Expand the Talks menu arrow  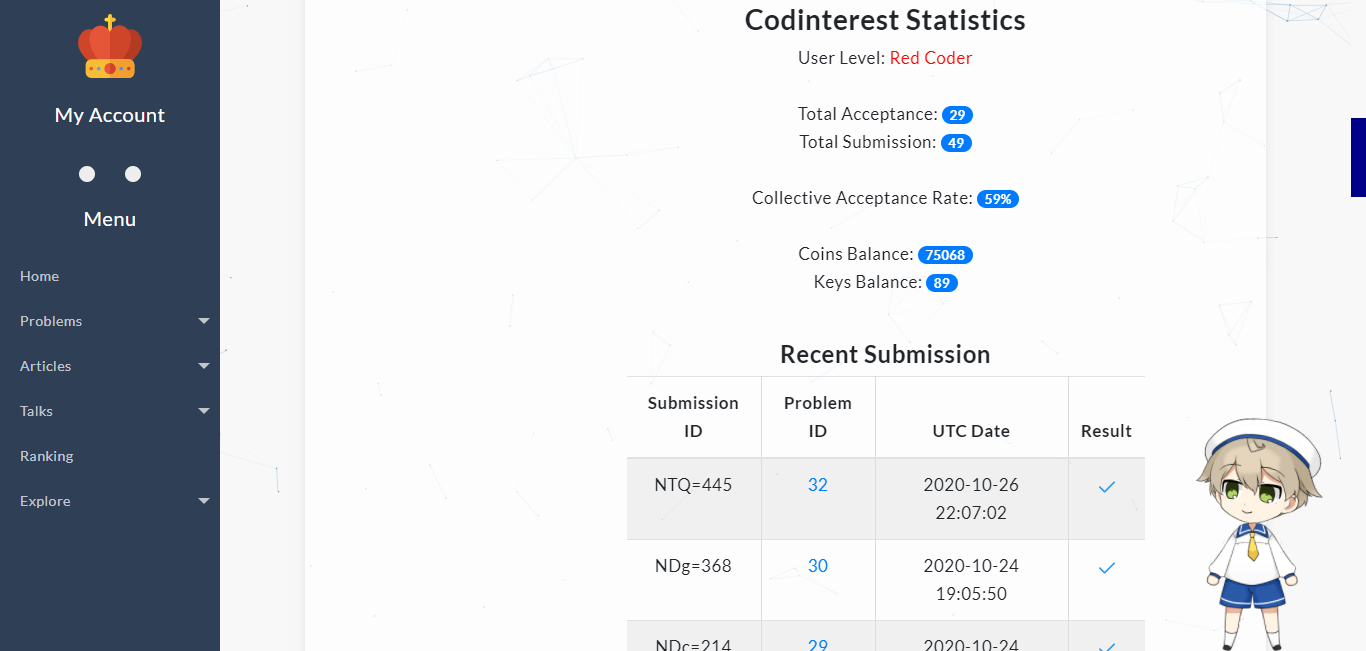pos(204,411)
